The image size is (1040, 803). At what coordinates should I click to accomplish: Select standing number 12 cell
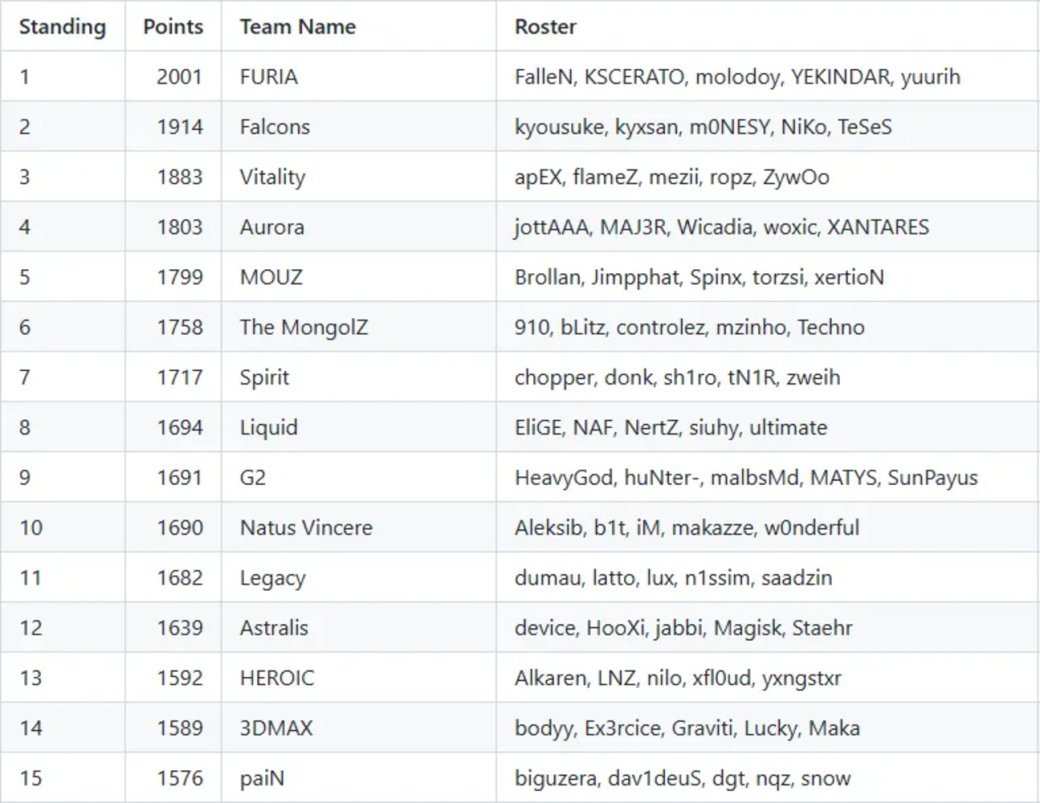[31, 628]
